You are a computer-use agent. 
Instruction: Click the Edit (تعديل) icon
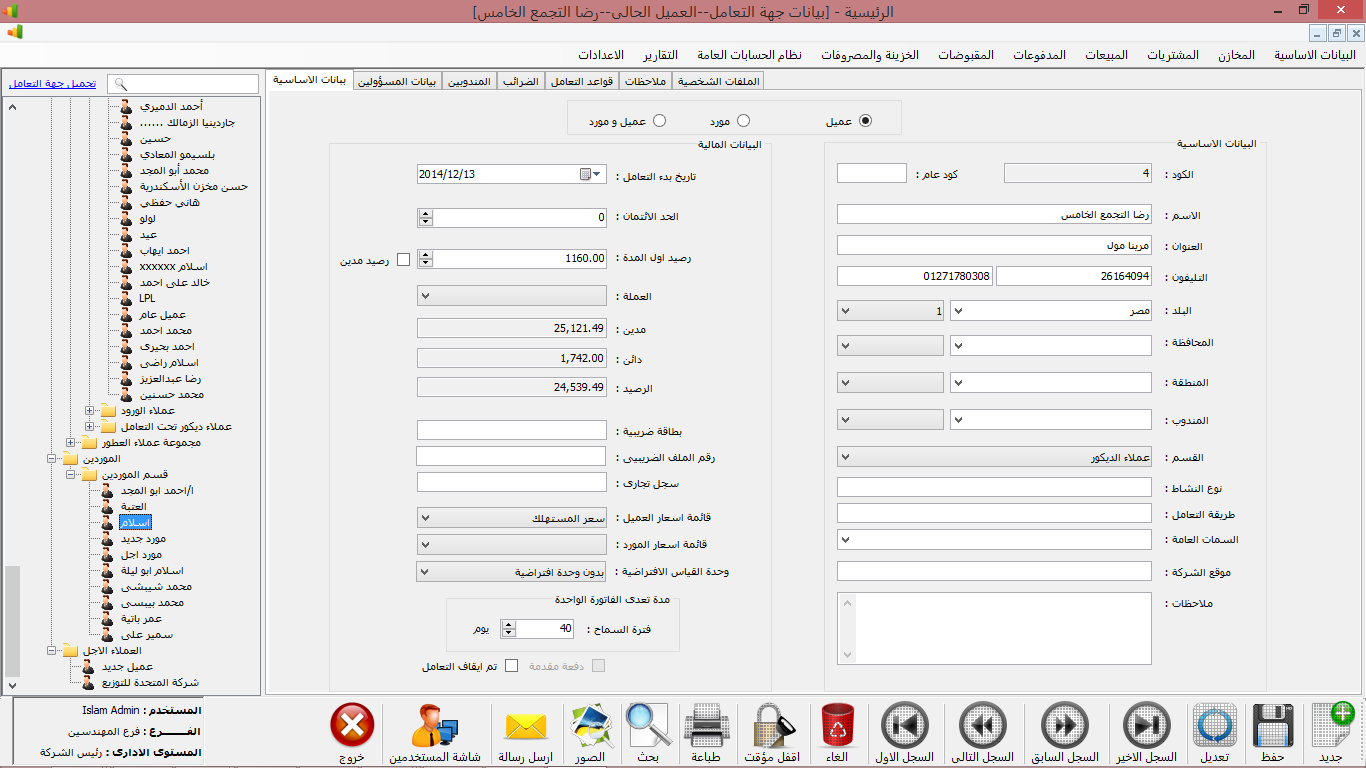point(1214,726)
